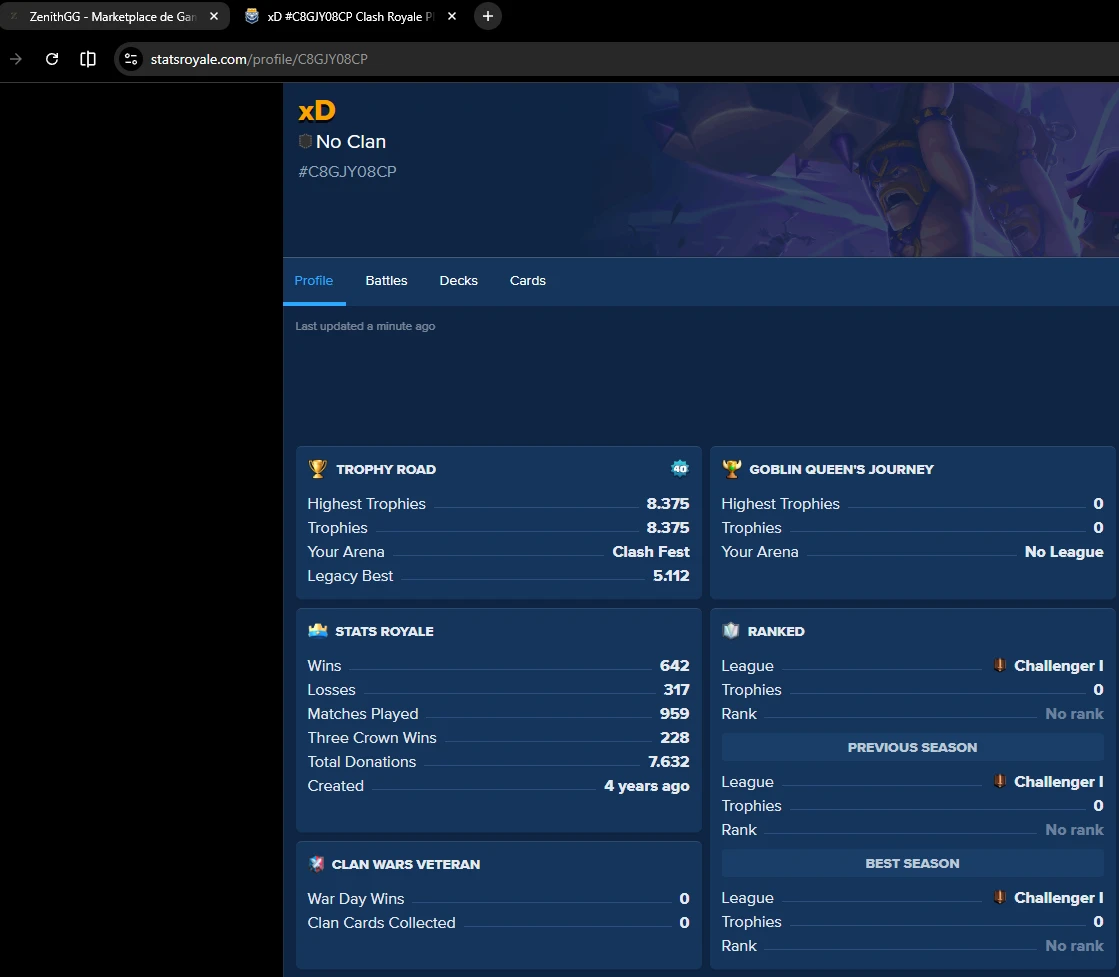Click the Stats Royale section icon
1119x977 pixels.
(318, 631)
